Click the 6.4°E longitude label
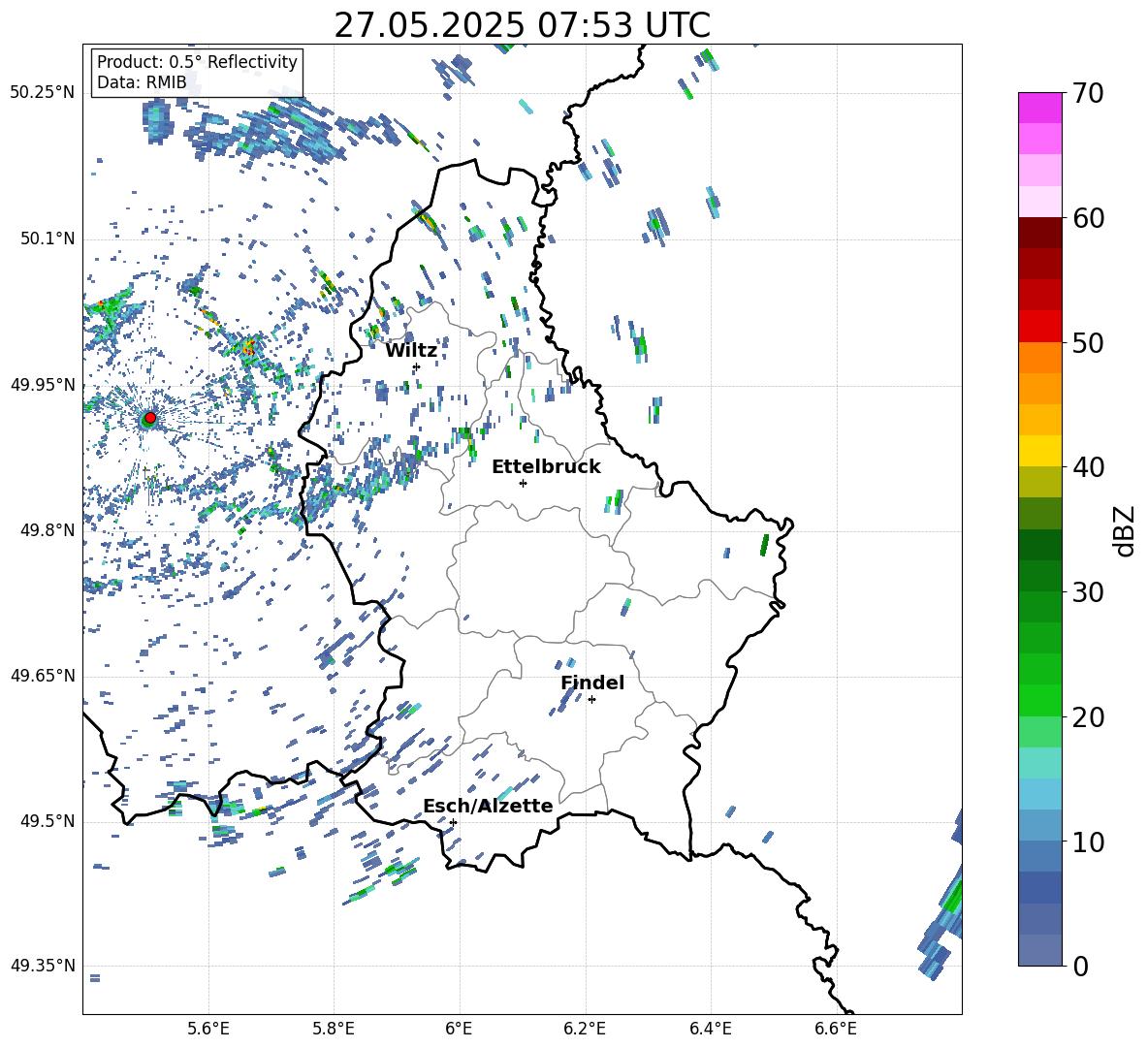Screen dimensions: 1148x1048 pos(711,1029)
